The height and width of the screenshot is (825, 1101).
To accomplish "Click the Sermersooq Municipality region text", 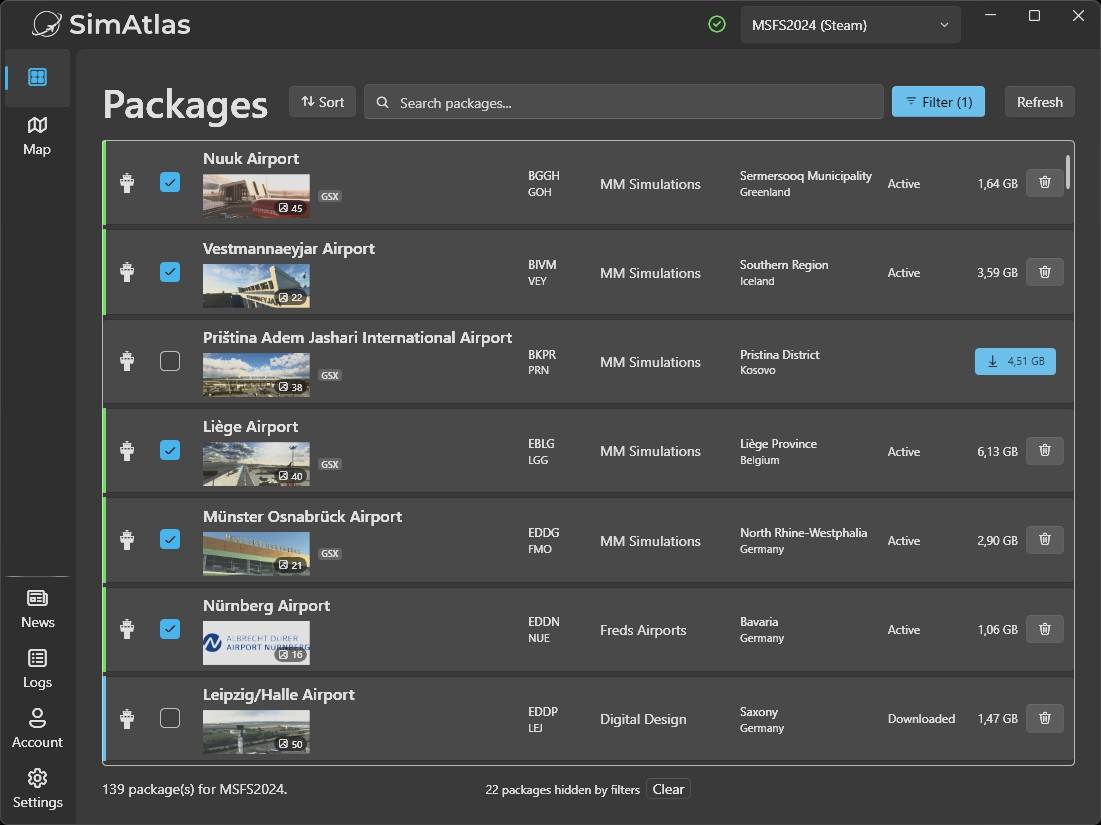I will point(805,176).
